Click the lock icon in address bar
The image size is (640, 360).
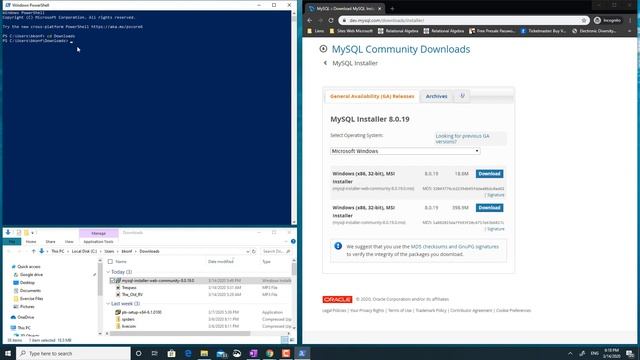pos(344,20)
